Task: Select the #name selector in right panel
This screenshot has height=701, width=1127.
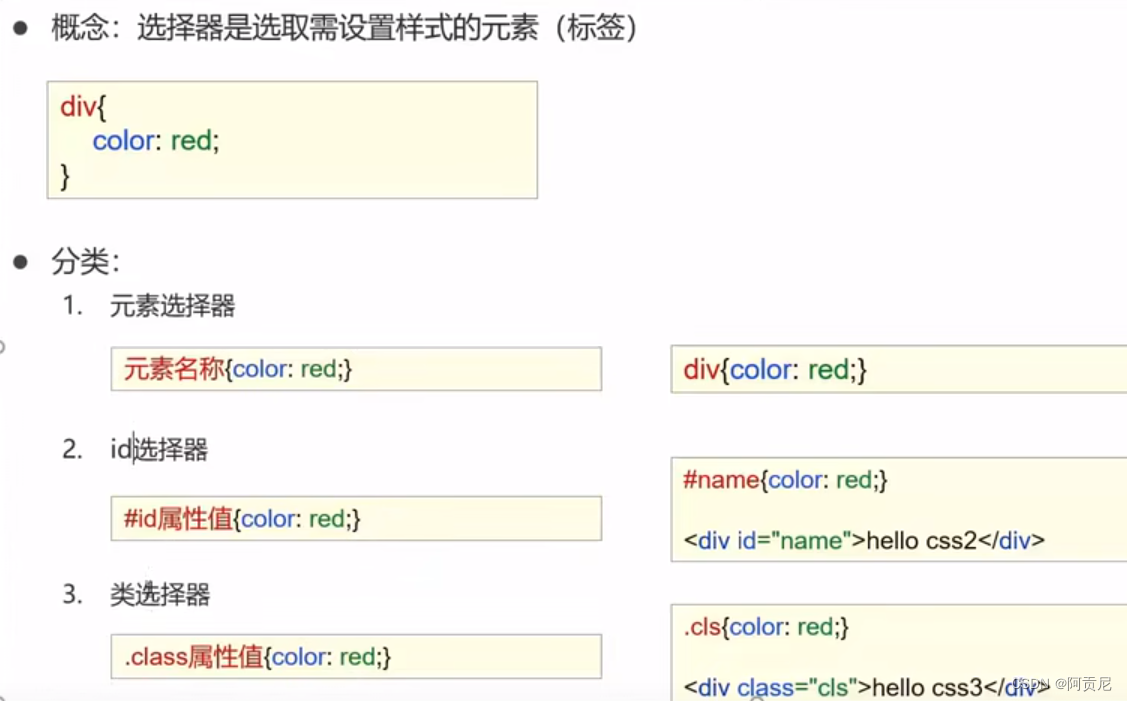Action: click(x=720, y=480)
